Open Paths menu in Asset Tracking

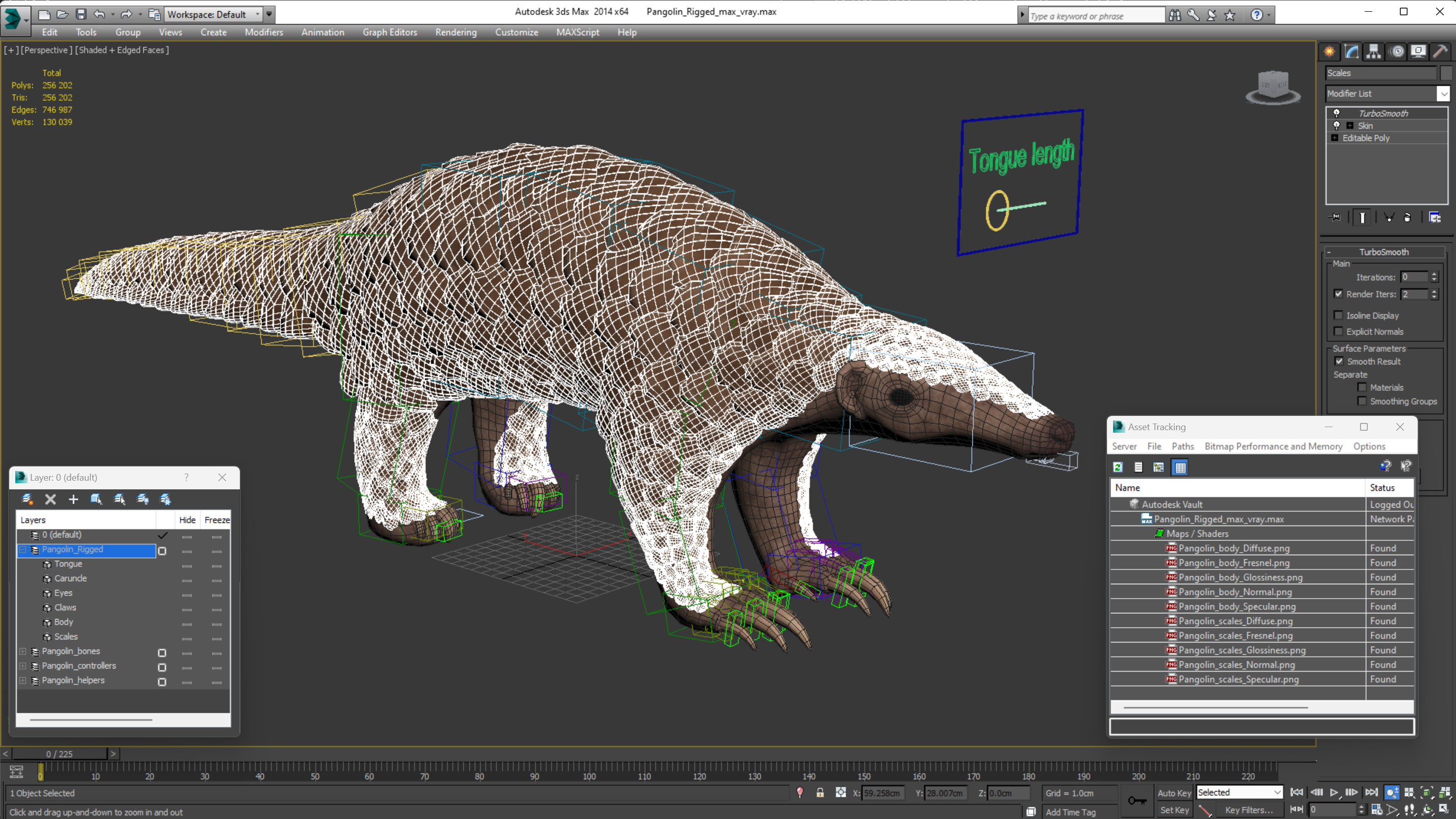[1182, 446]
